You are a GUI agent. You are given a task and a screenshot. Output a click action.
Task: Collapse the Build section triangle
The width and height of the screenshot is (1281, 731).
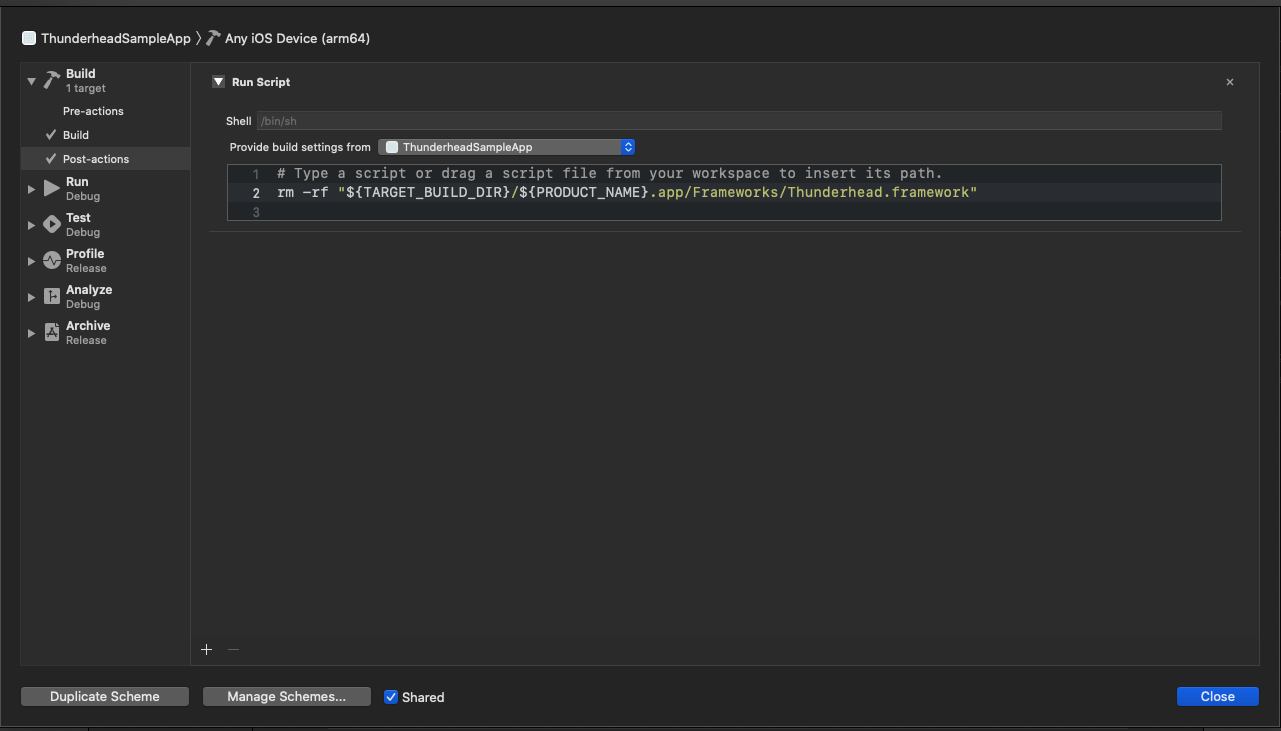tap(32, 81)
